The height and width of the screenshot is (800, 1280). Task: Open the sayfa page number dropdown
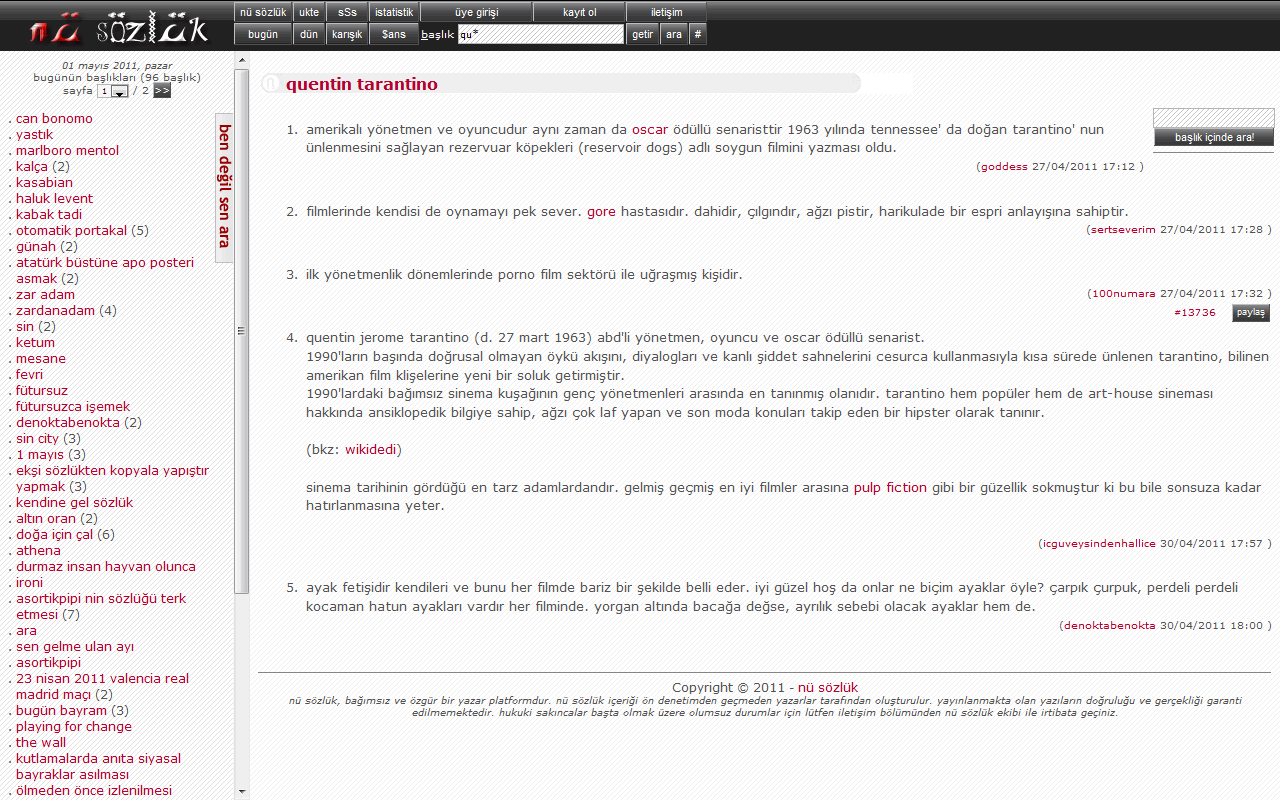(113, 91)
